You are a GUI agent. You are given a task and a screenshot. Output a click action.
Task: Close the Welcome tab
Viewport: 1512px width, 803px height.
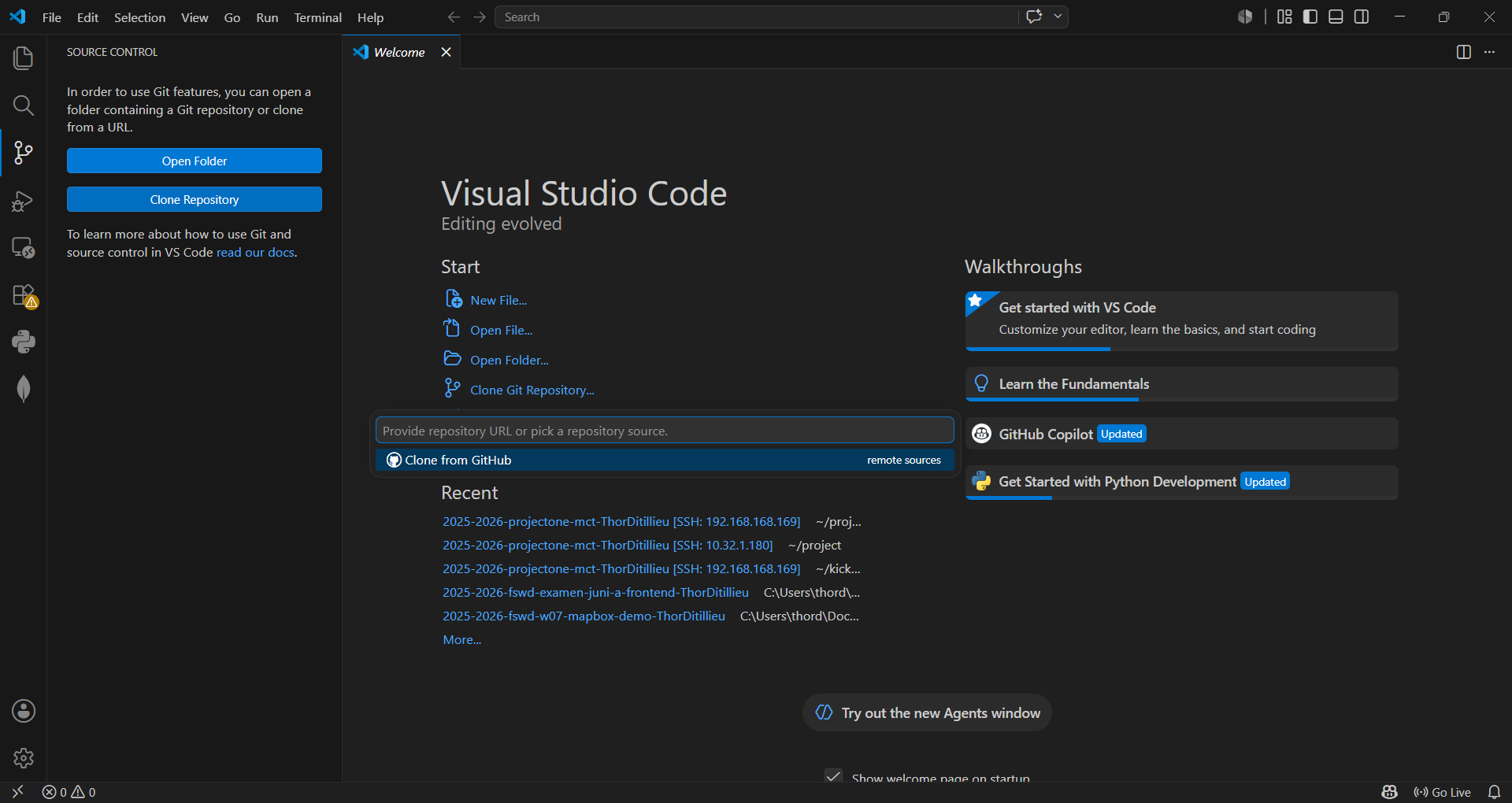pyautogui.click(x=446, y=52)
